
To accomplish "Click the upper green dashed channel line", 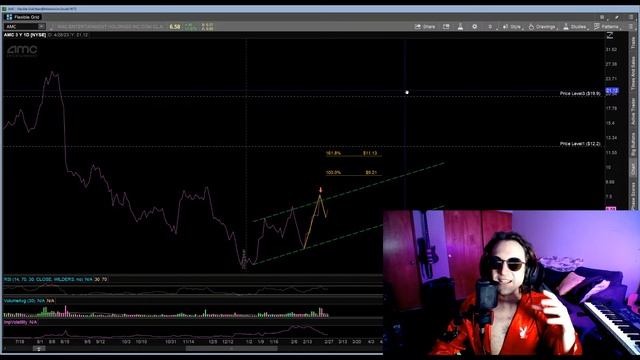I will coord(349,192).
